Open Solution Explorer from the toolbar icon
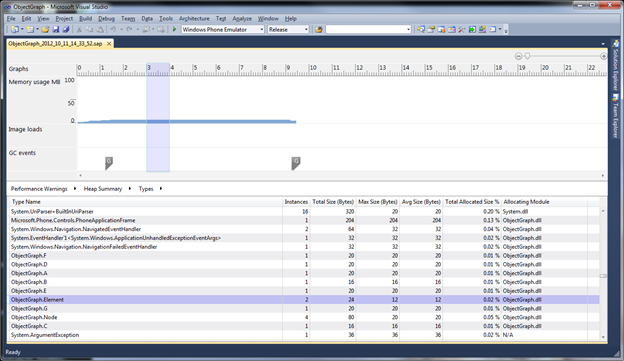624x361 pixels. [421, 29]
